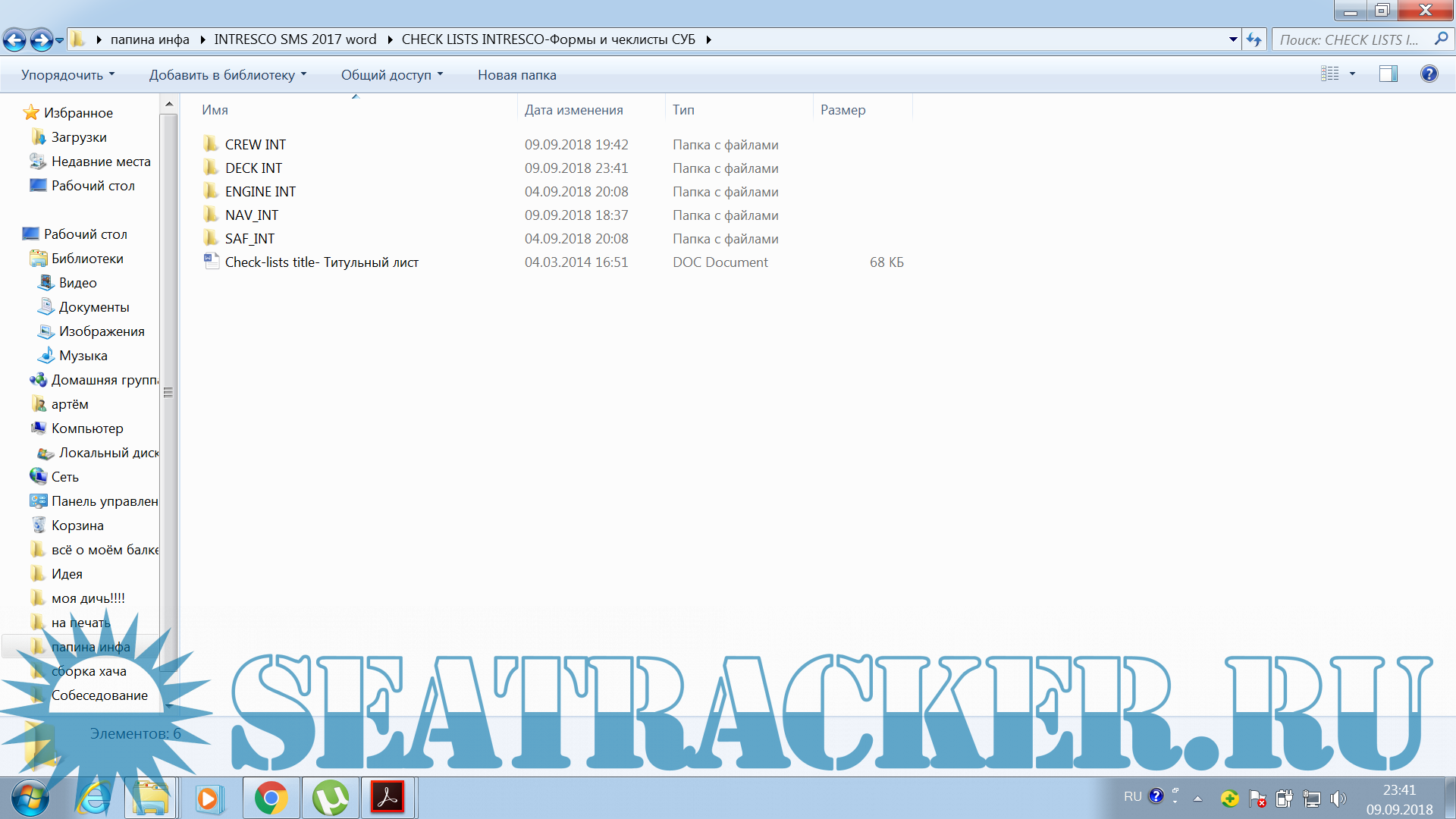Click the Forward navigation arrow

click(41, 39)
